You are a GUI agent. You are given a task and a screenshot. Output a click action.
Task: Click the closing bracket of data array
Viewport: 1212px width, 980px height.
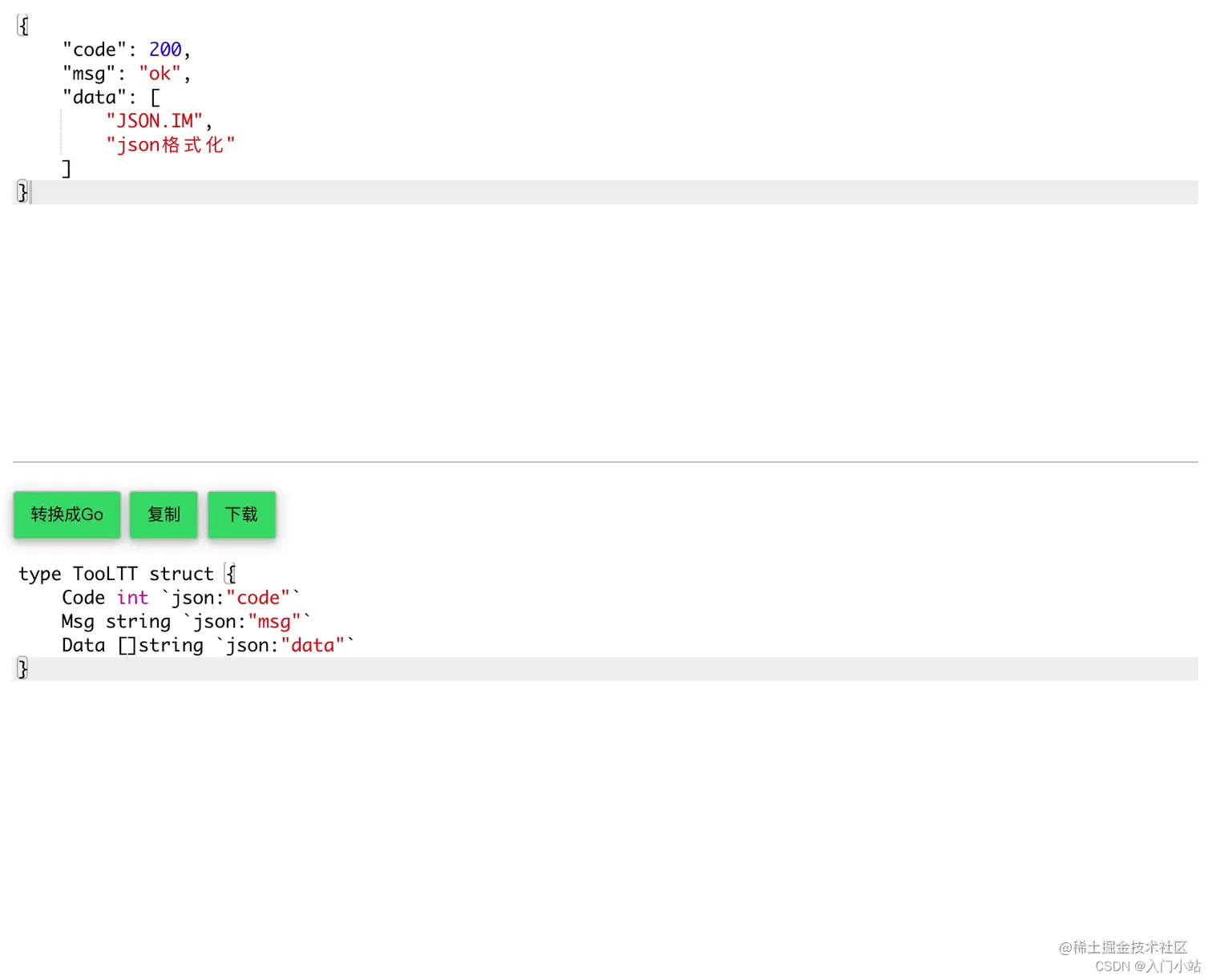67,169
